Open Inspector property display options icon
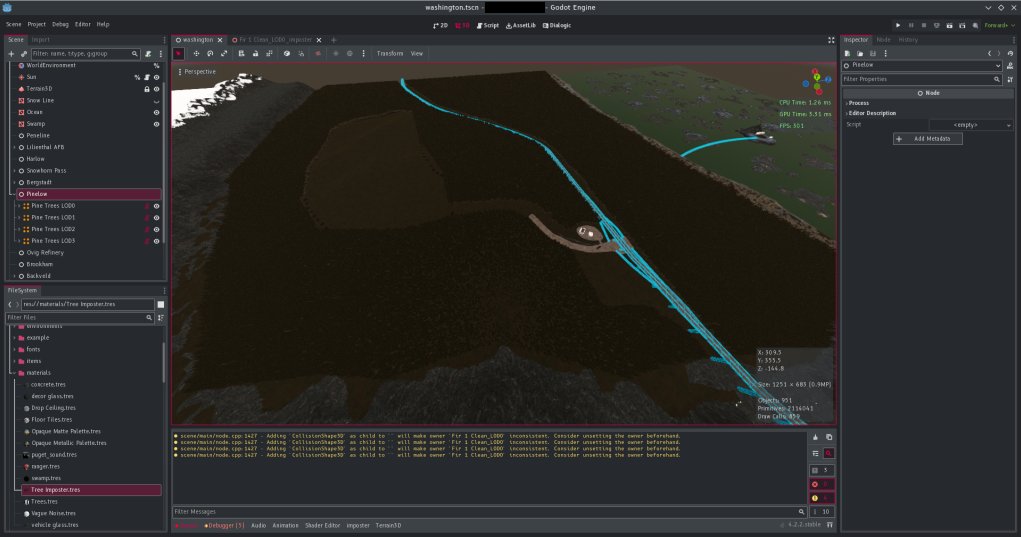This screenshot has height=537, width=1021. click(x=1010, y=79)
